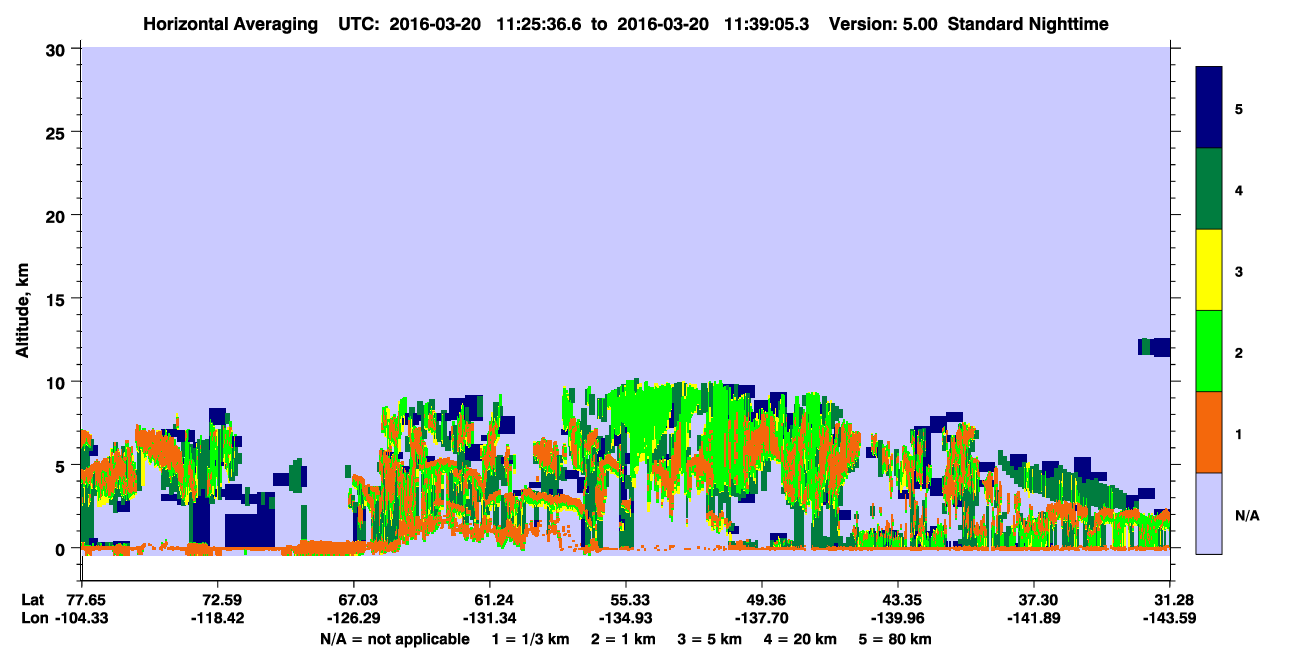This screenshot has width=1300, height=667.
Task: Click the '3 = 5 km' legend entry
Action: [710, 639]
